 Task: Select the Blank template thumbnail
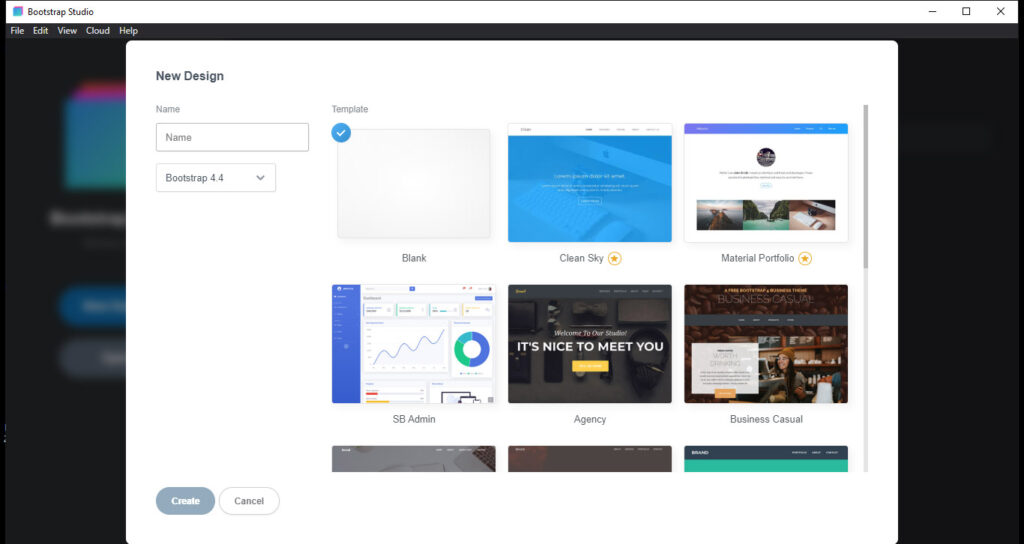coord(414,184)
